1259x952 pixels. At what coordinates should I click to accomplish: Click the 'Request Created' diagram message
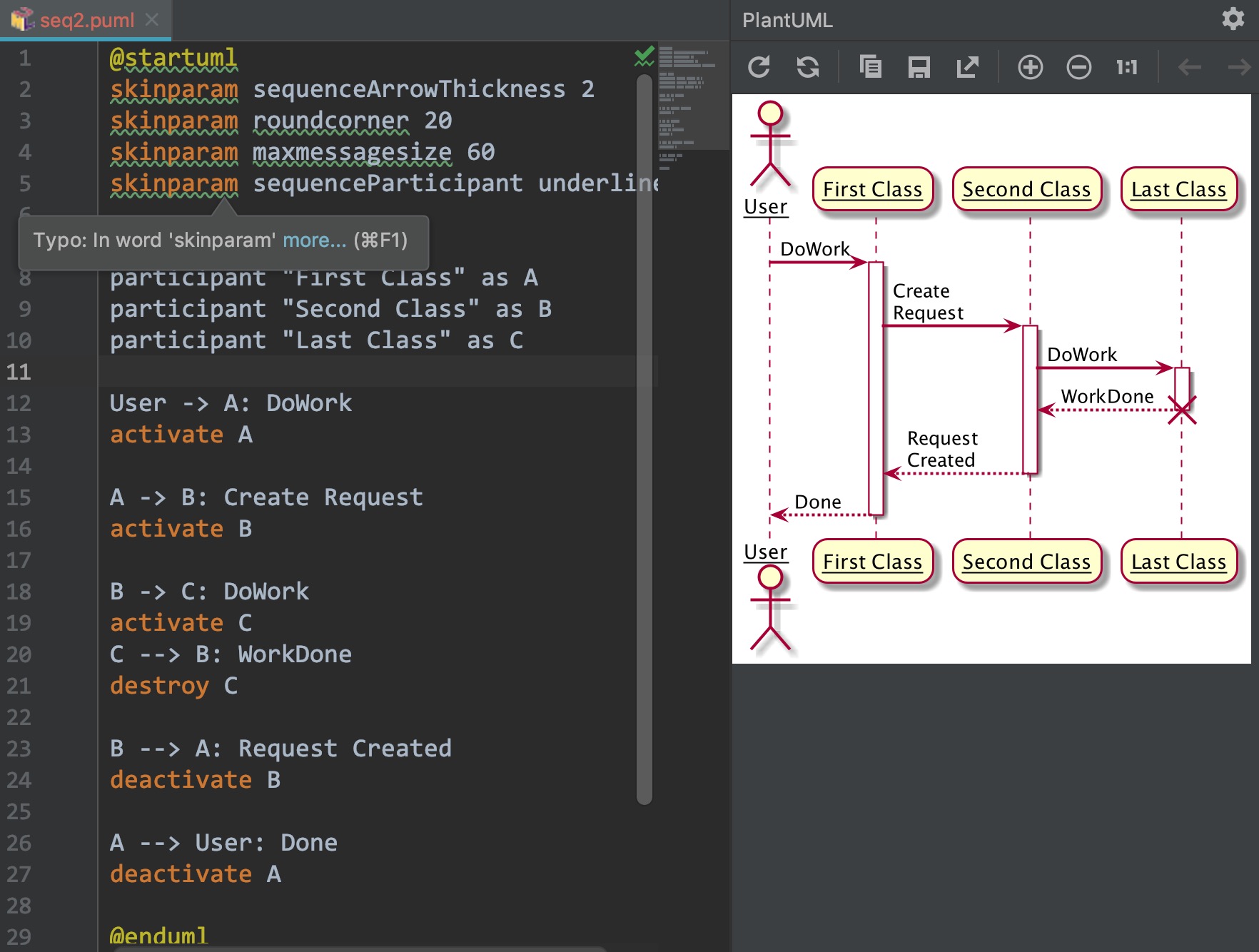[x=942, y=449]
